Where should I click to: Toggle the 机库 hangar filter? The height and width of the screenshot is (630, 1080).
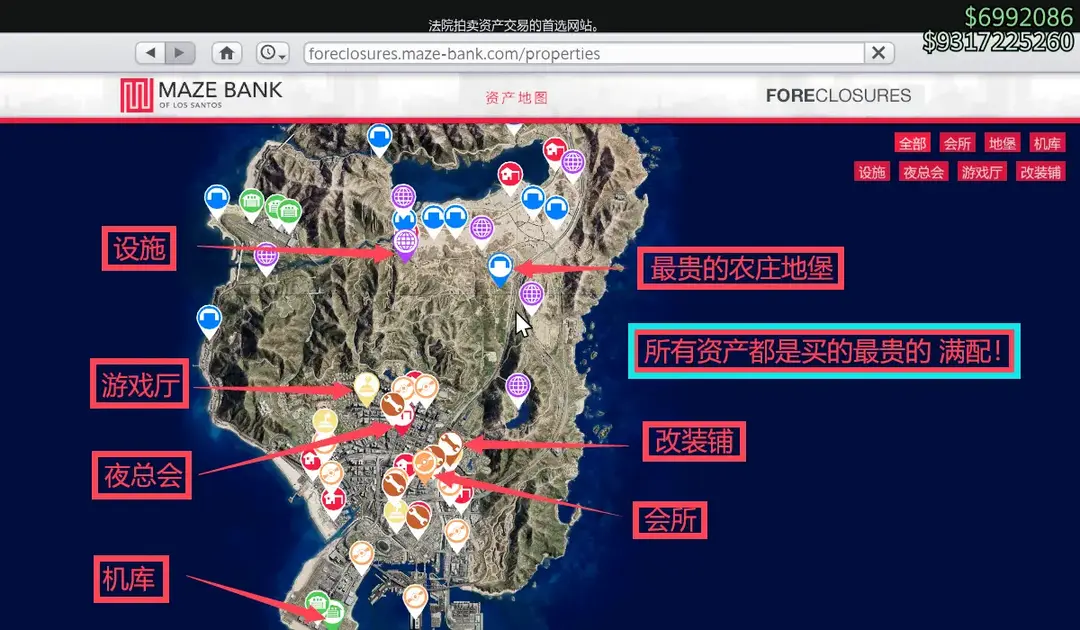(x=1047, y=143)
